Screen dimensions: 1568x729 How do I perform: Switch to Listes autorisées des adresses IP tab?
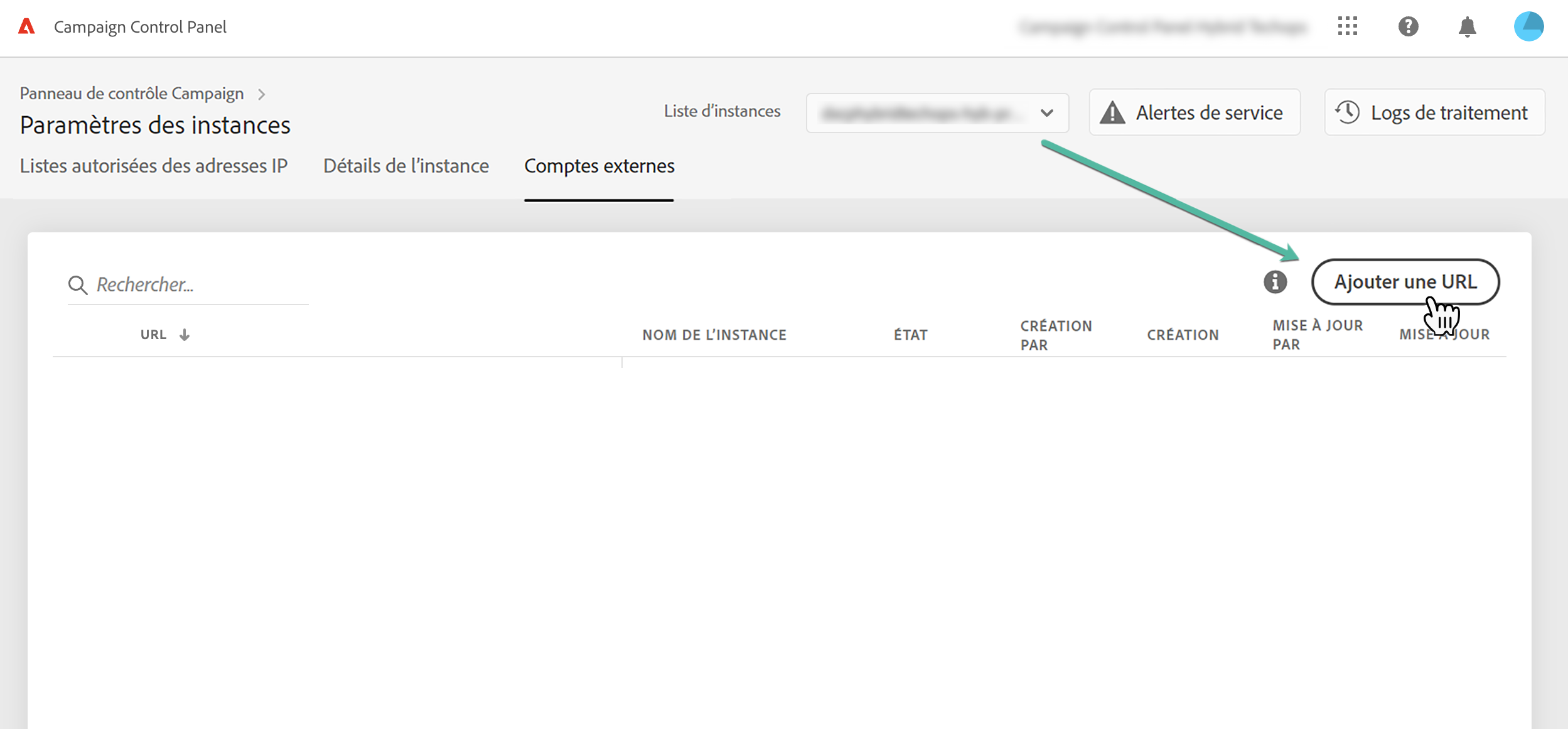click(154, 166)
